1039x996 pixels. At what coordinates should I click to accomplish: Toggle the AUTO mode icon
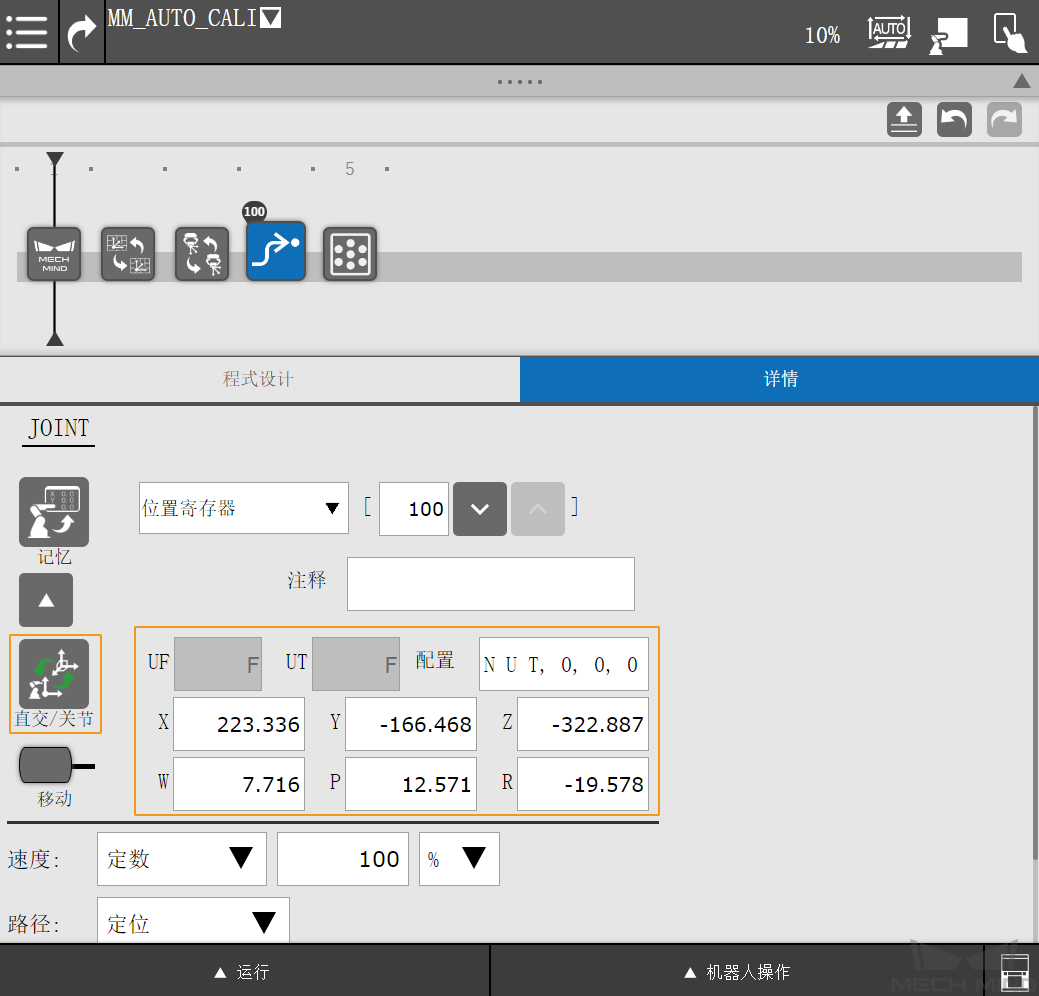(x=889, y=32)
